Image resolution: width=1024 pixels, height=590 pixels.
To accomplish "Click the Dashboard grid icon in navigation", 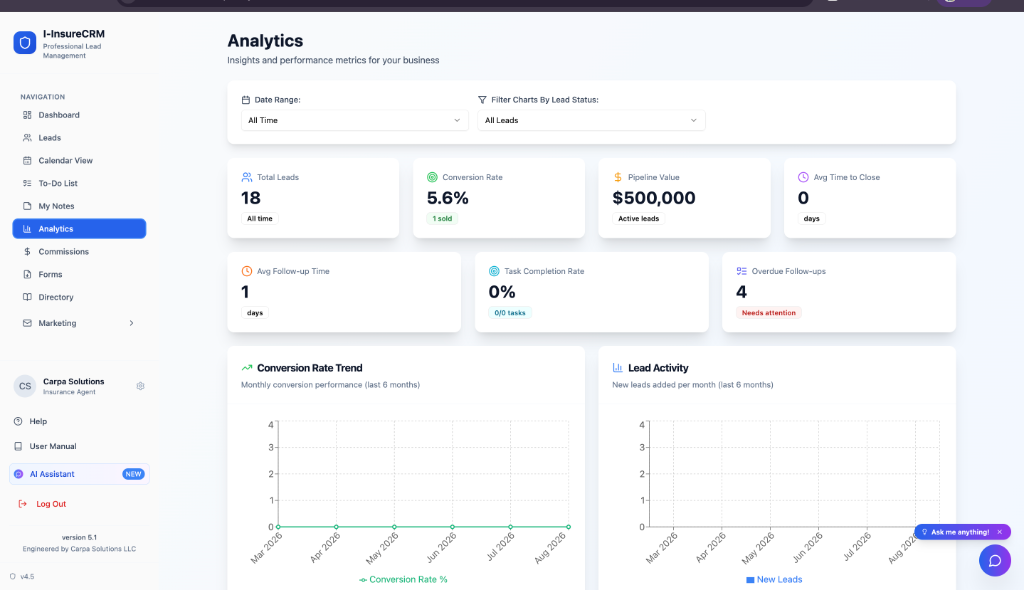I will pyautogui.click(x=27, y=115).
